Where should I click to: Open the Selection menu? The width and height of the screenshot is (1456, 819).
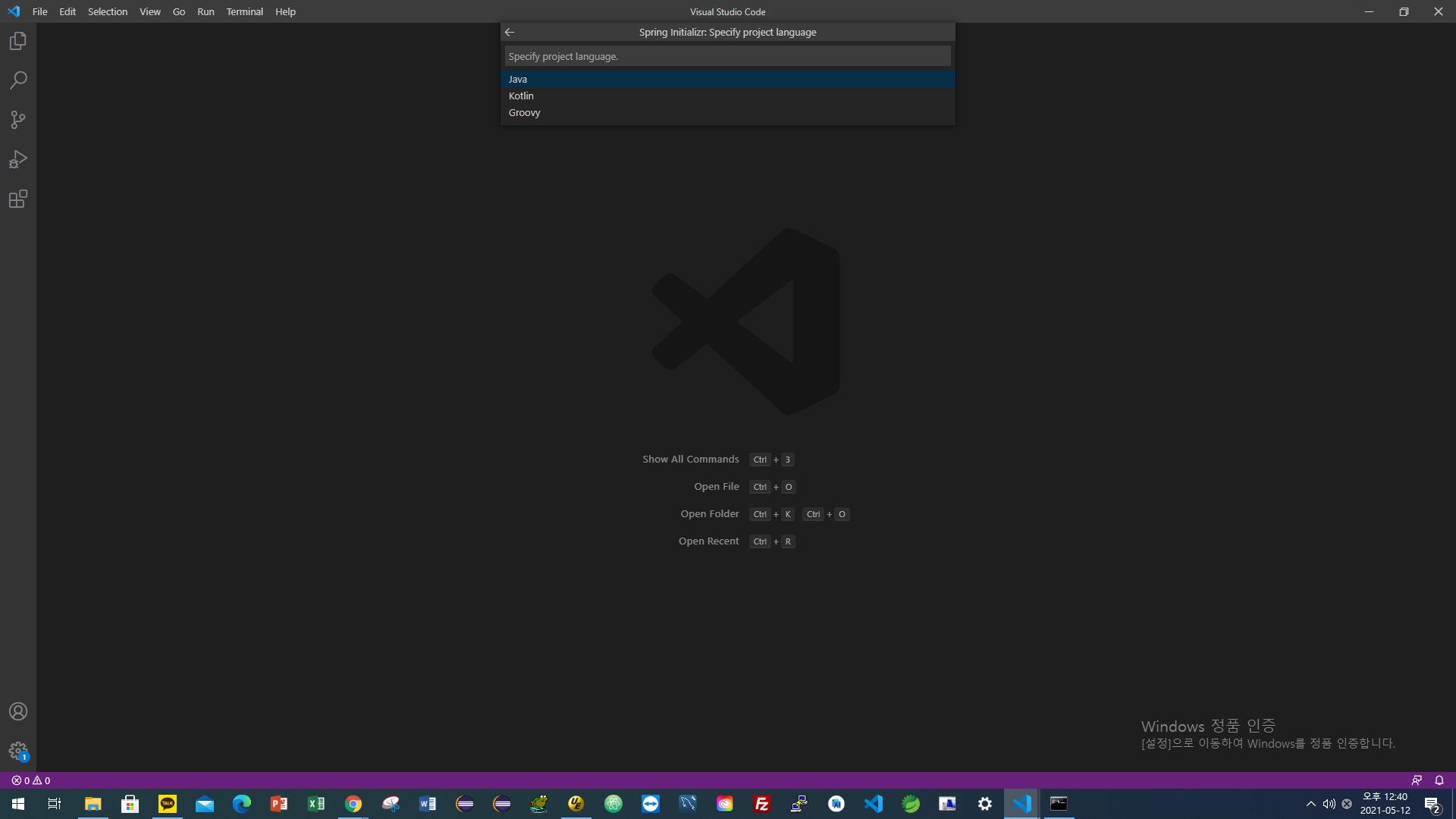click(x=107, y=11)
